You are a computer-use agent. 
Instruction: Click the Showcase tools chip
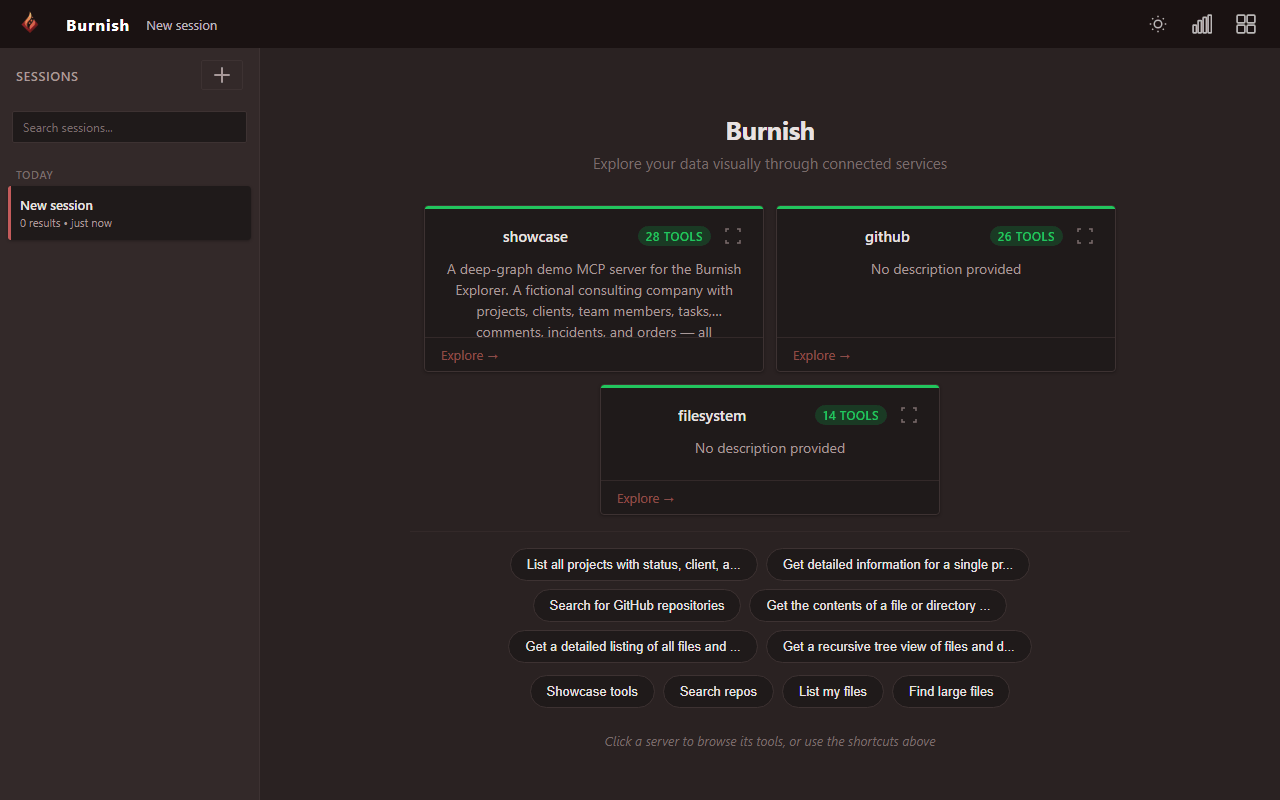(592, 691)
